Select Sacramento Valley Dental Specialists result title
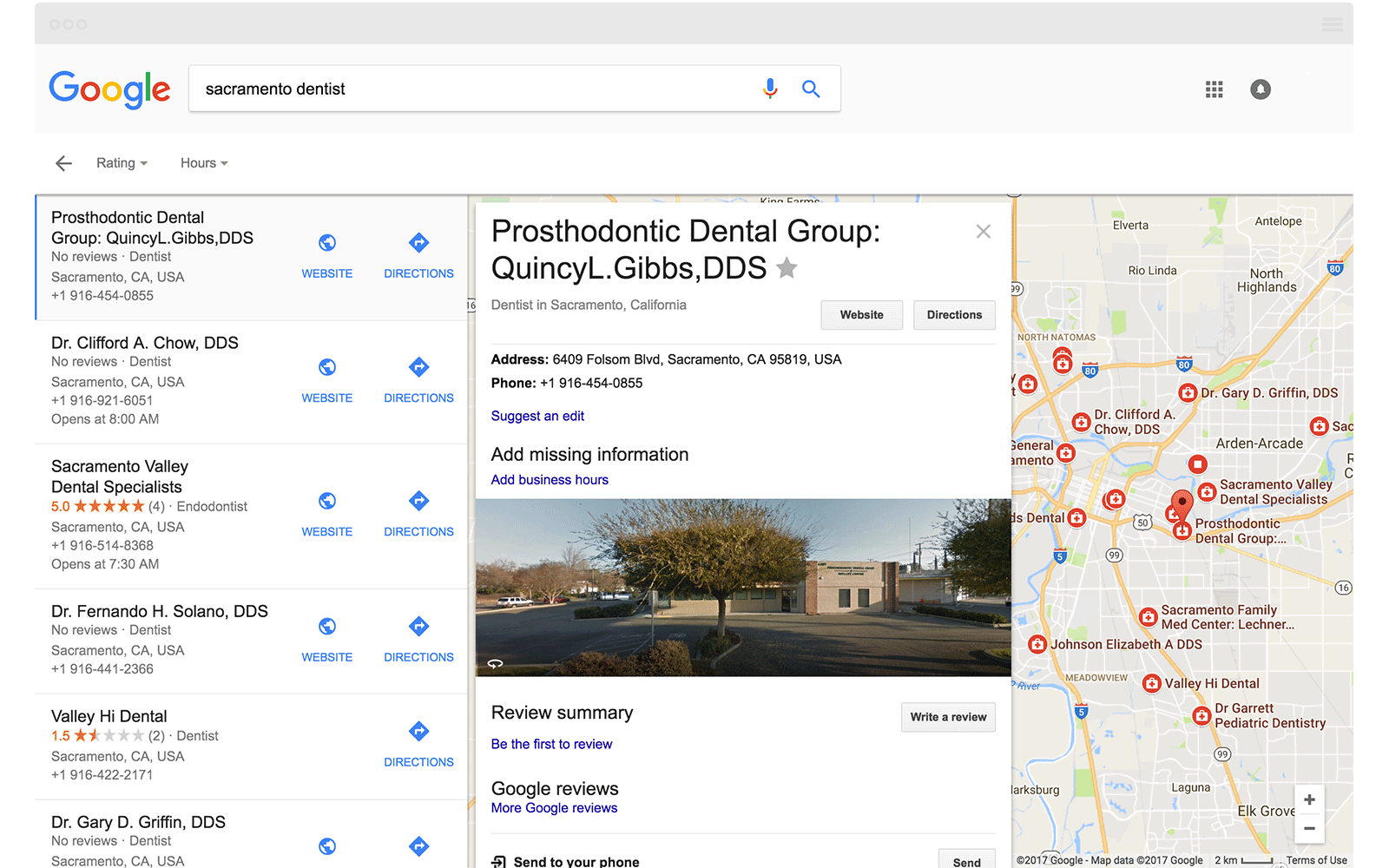The image size is (1389, 868). pos(120,477)
